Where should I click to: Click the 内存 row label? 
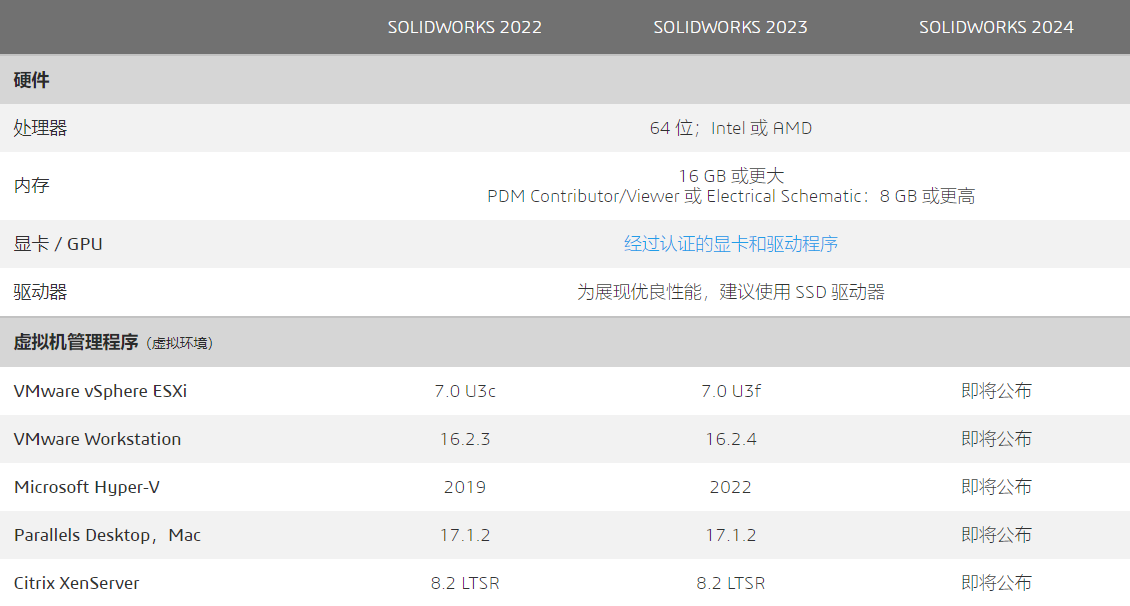[31, 186]
